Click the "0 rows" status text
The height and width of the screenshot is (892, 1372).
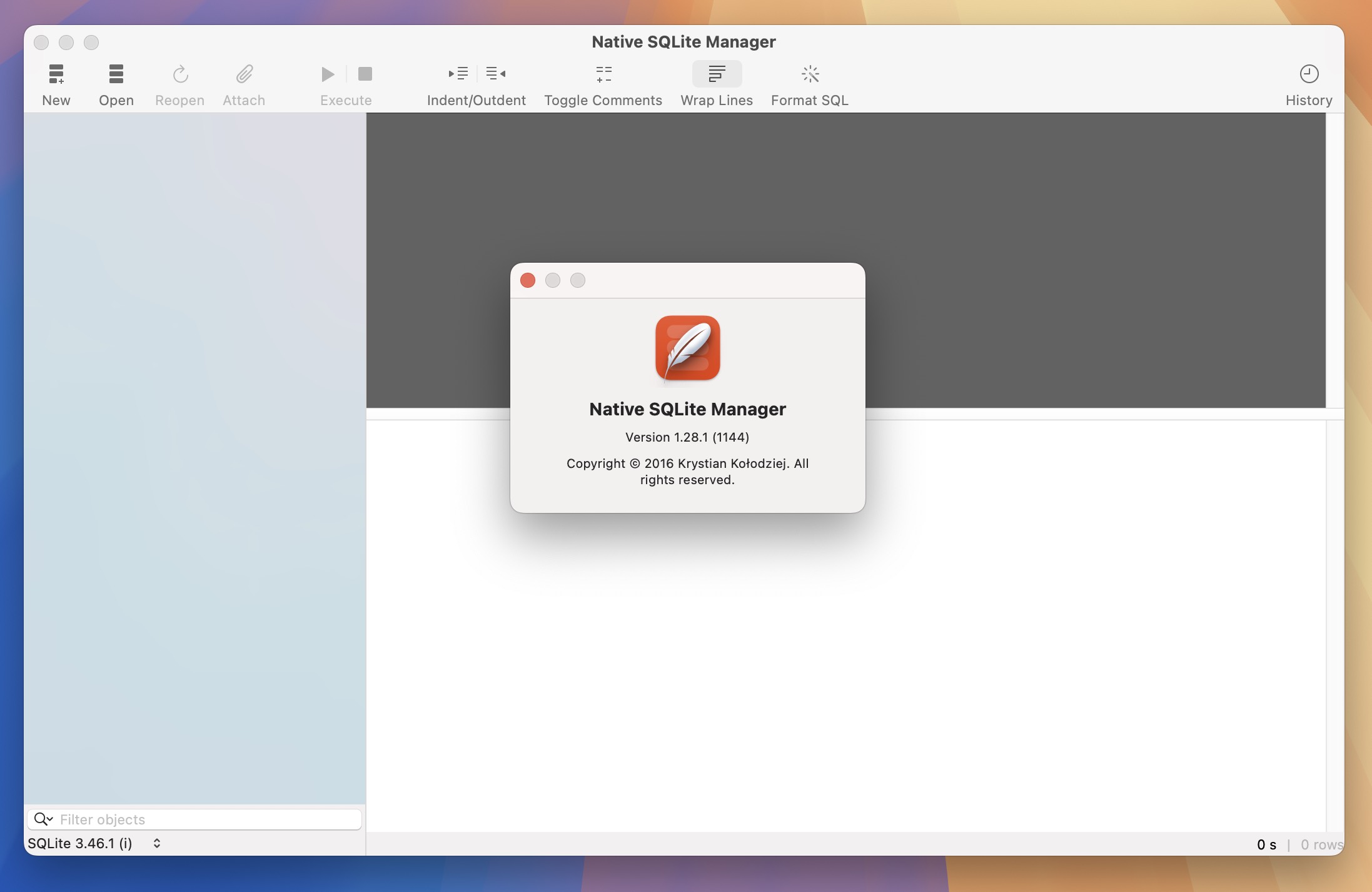pyautogui.click(x=1321, y=844)
